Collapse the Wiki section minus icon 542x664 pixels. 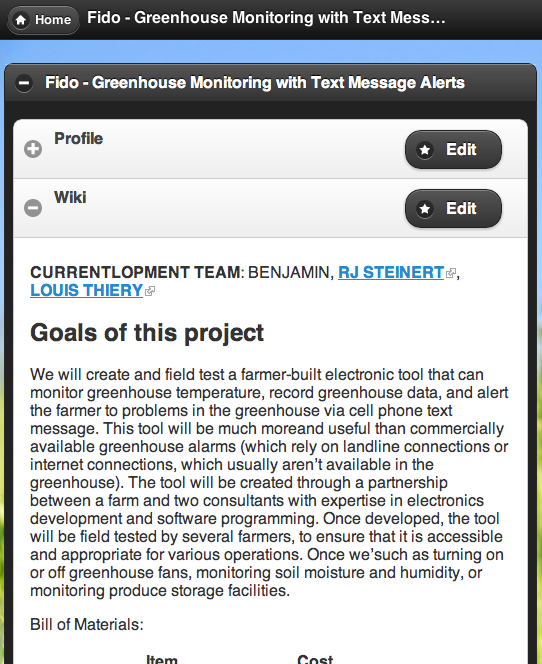pyautogui.click(x=33, y=208)
